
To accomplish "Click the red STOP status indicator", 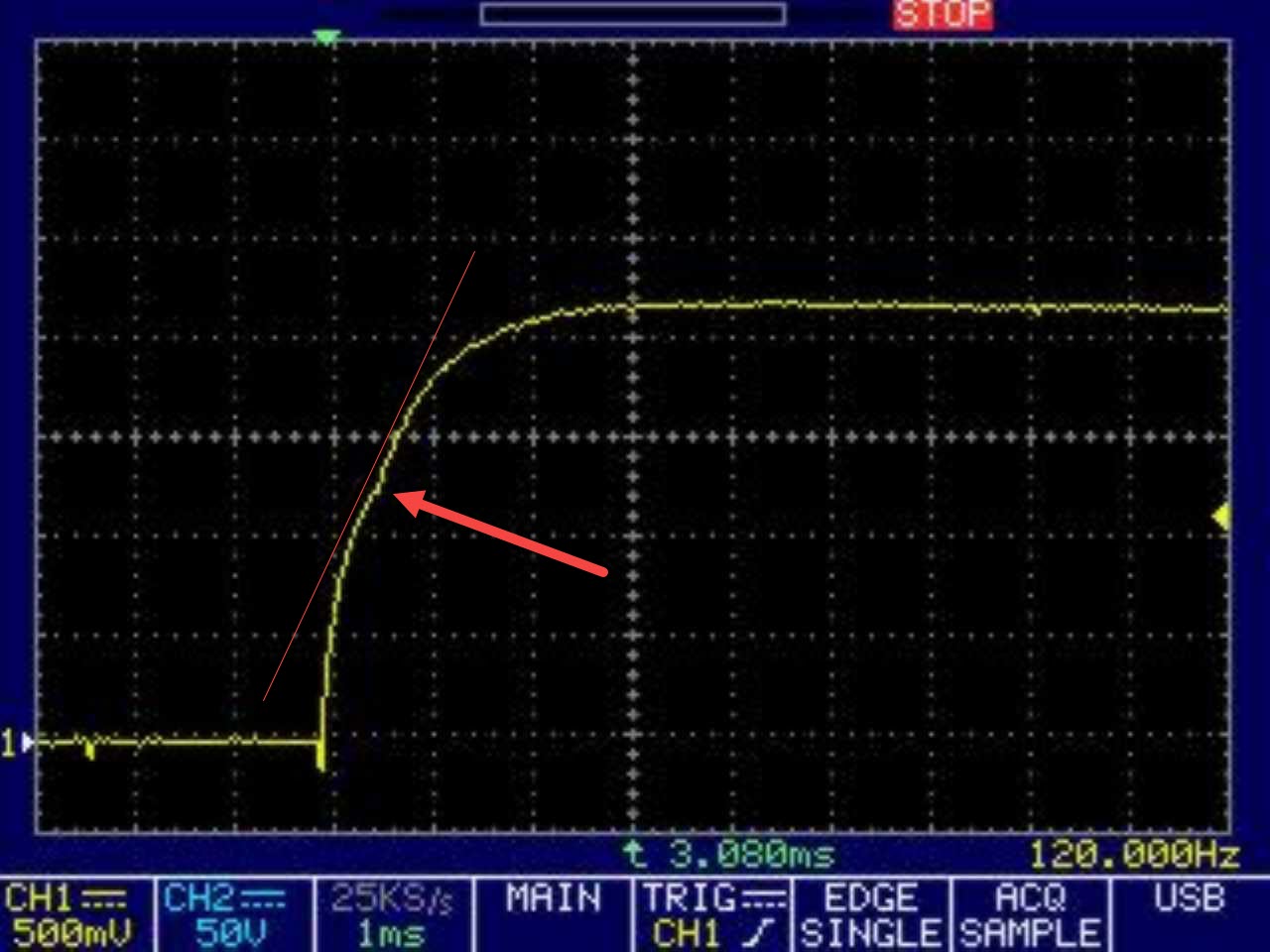I will [942, 14].
